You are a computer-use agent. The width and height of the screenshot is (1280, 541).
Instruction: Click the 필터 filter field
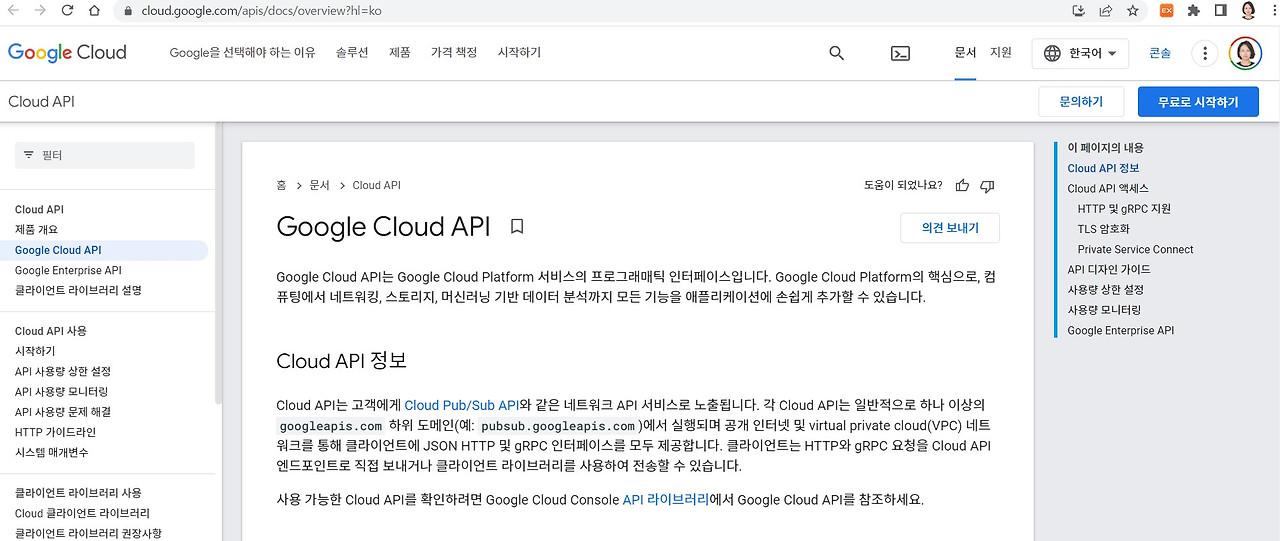105,155
